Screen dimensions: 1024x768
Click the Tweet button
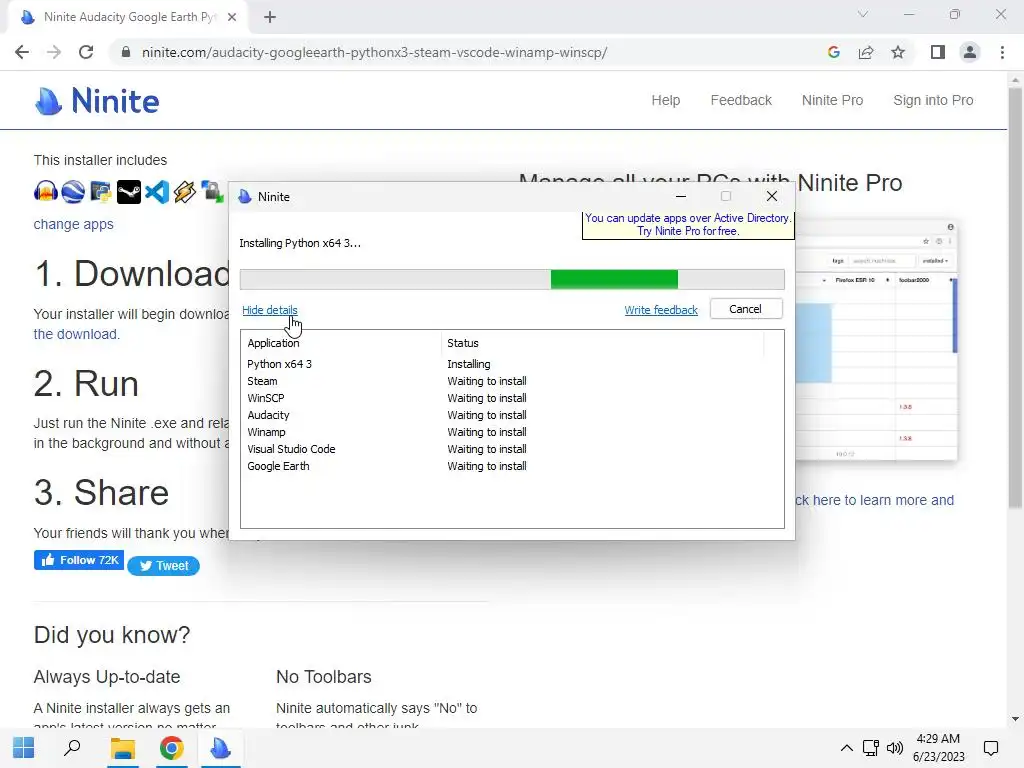(x=163, y=566)
